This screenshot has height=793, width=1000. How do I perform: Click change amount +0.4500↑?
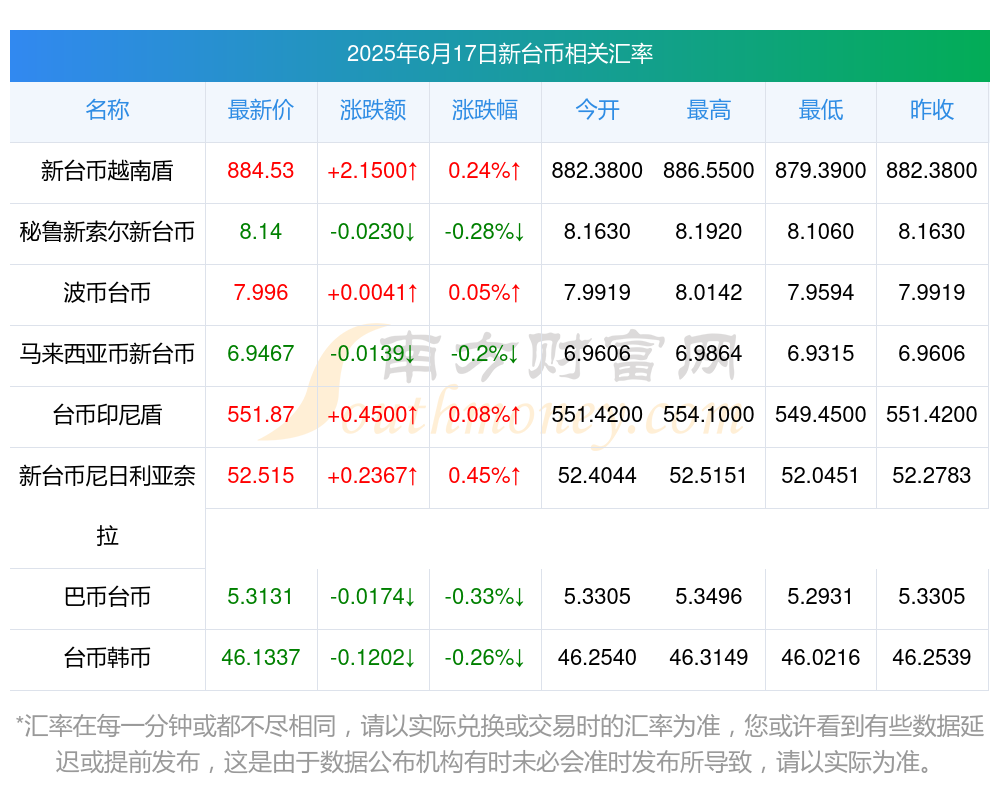(373, 415)
